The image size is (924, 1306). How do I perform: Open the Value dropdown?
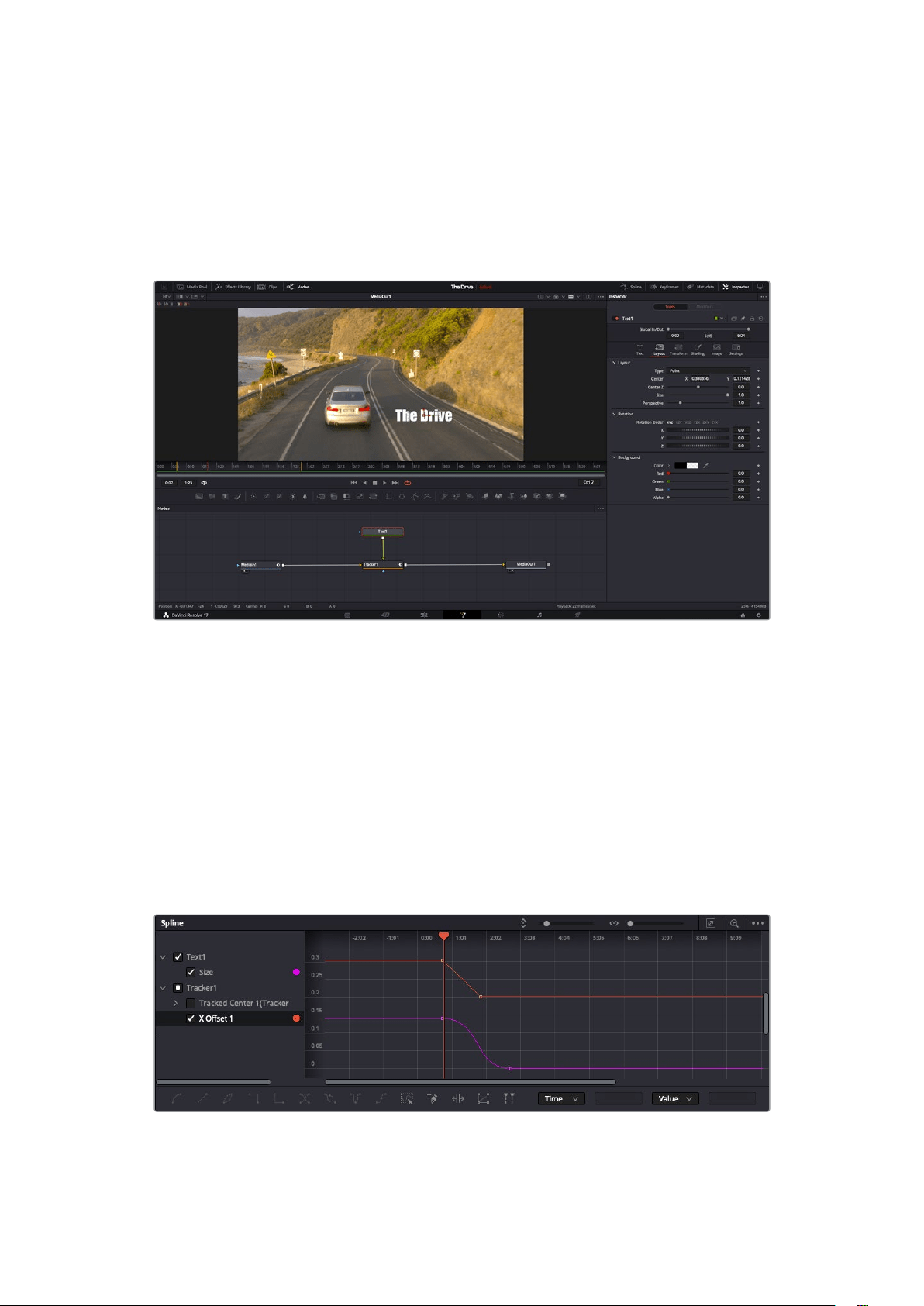pyautogui.click(x=675, y=1098)
